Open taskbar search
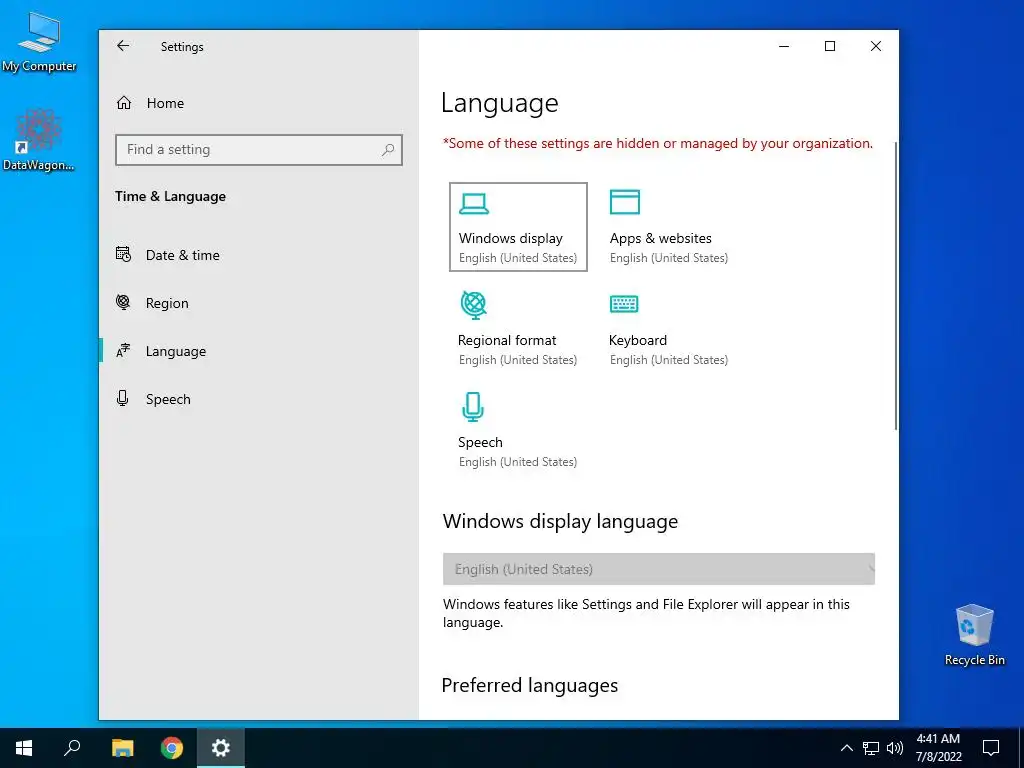The height and width of the screenshot is (768, 1024). 72,748
